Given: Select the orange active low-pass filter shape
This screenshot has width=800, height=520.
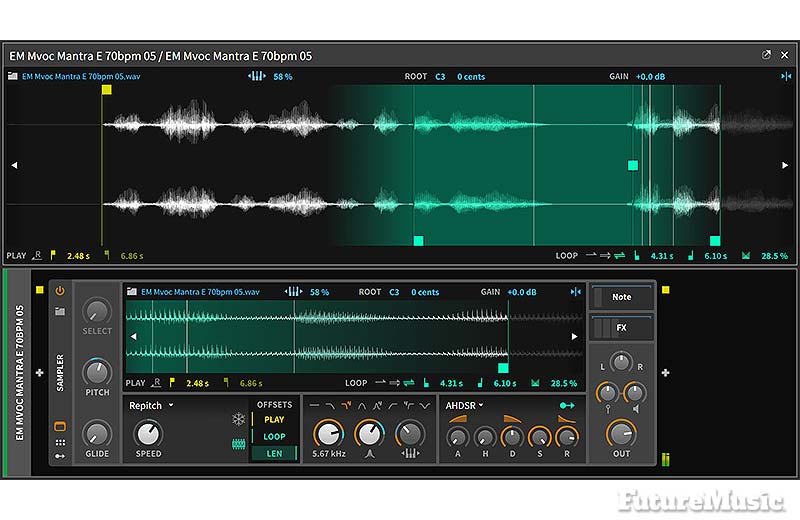Looking at the screenshot, I should tap(346, 406).
